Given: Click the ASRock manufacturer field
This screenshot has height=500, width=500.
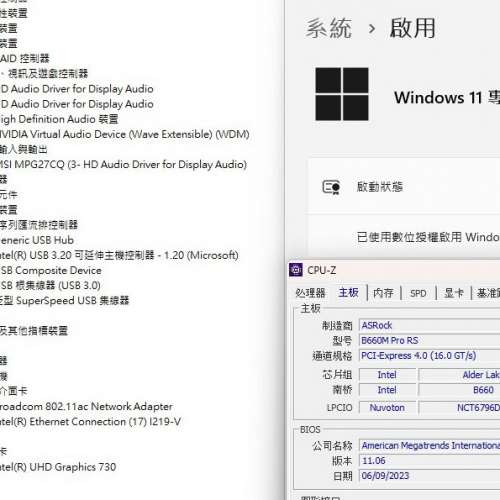Looking at the screenshot, I should (429, 325).
